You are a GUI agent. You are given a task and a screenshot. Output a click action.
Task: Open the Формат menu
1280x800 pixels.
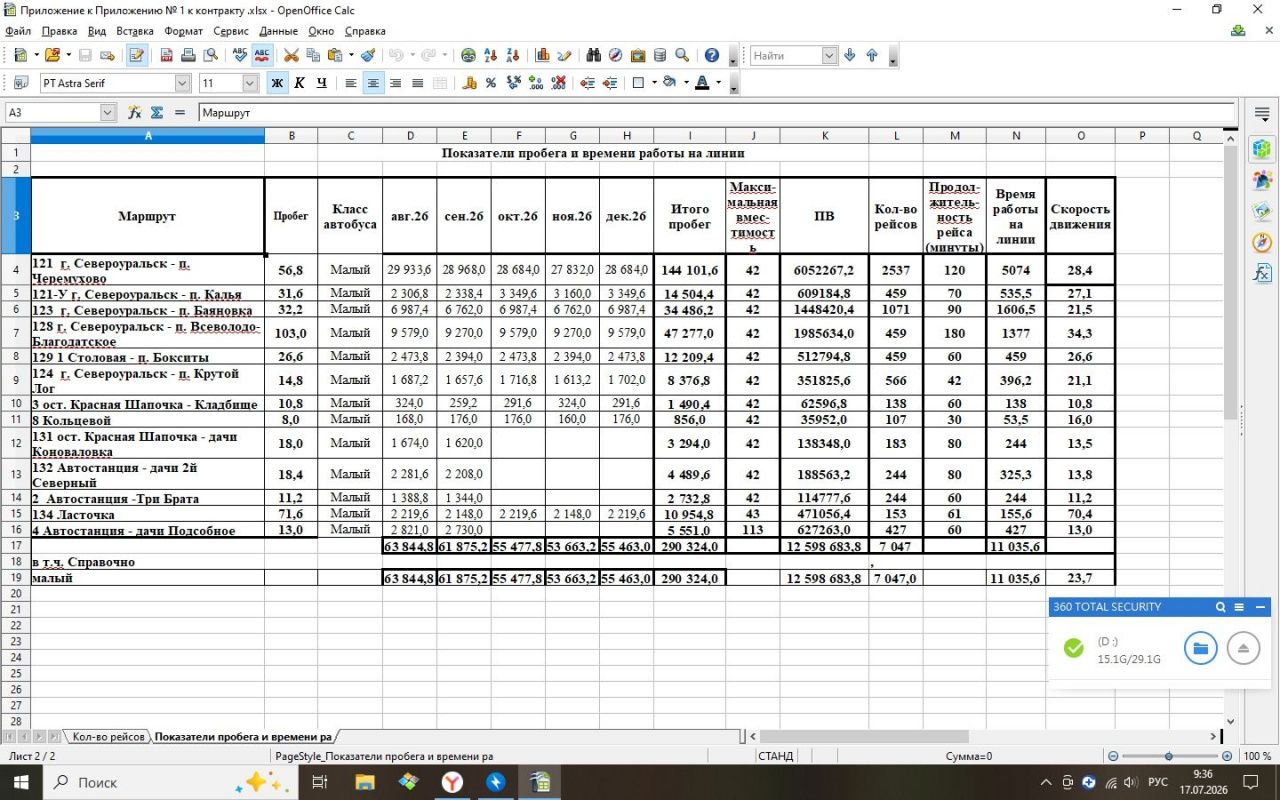[183, 31]
